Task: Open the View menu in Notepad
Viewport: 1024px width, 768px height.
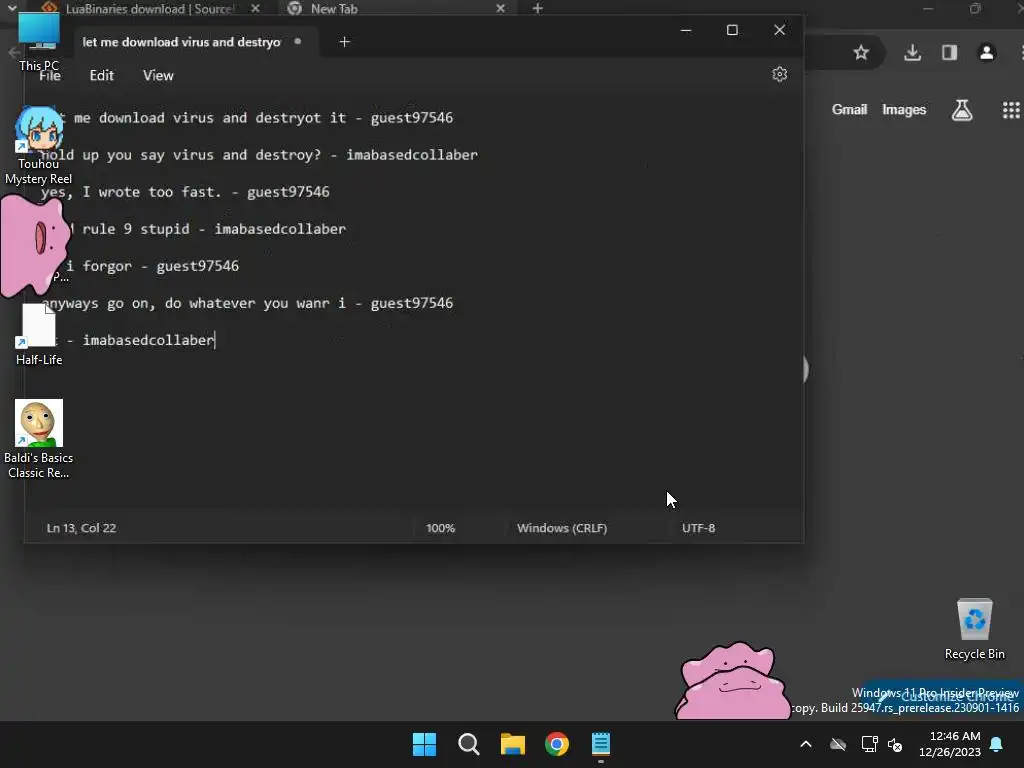Action: [158, 75]
